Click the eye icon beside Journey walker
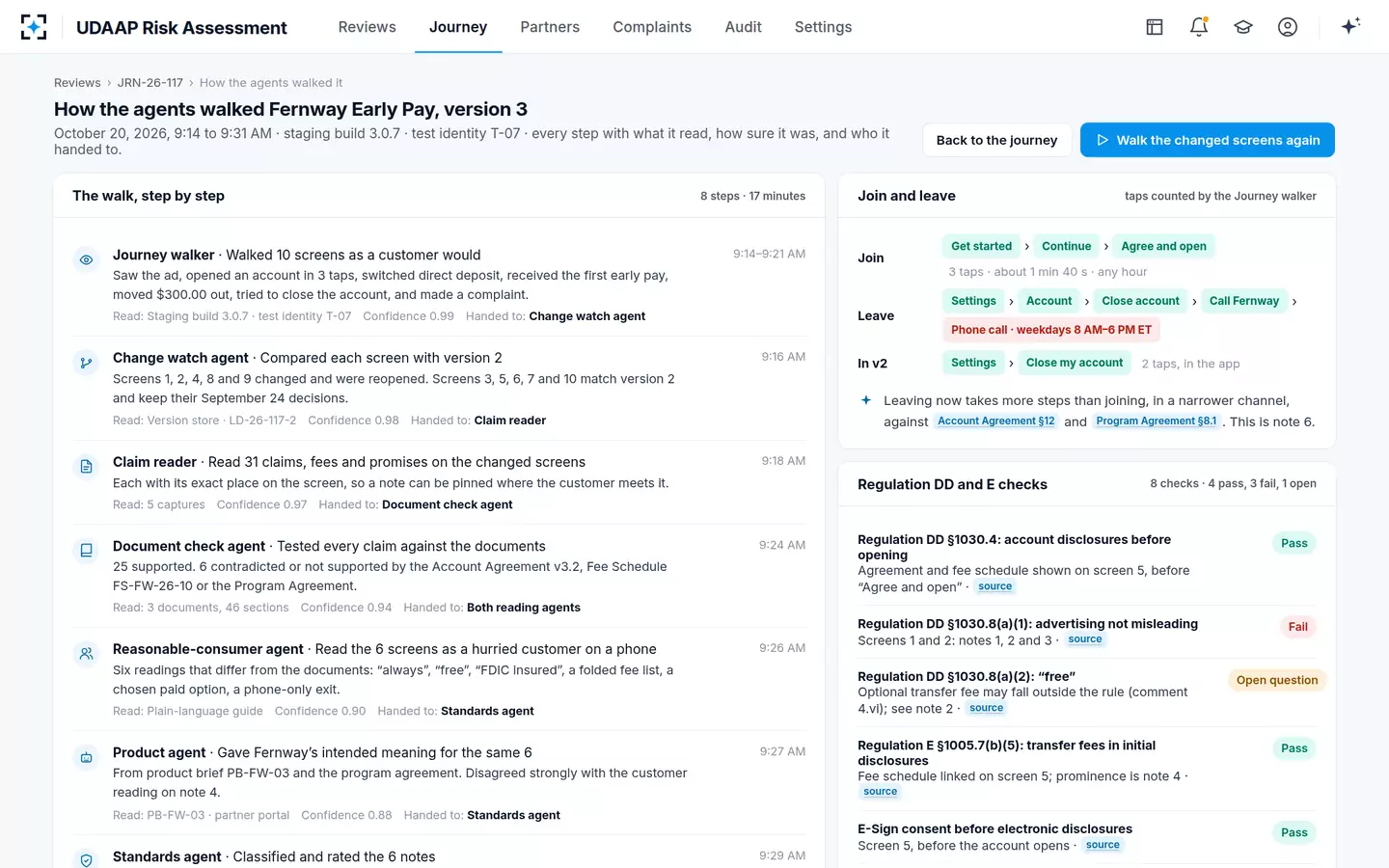This screenshot has width=1389, height=868. [x=87, y=259]
